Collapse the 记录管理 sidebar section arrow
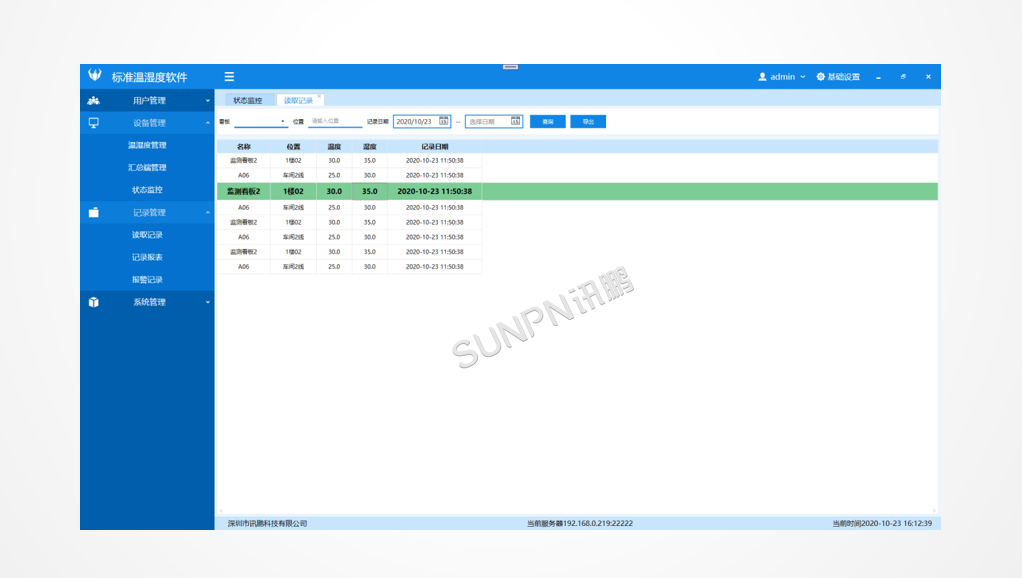This screenshot has height=578, width=1022. click(x=208, y=212)
